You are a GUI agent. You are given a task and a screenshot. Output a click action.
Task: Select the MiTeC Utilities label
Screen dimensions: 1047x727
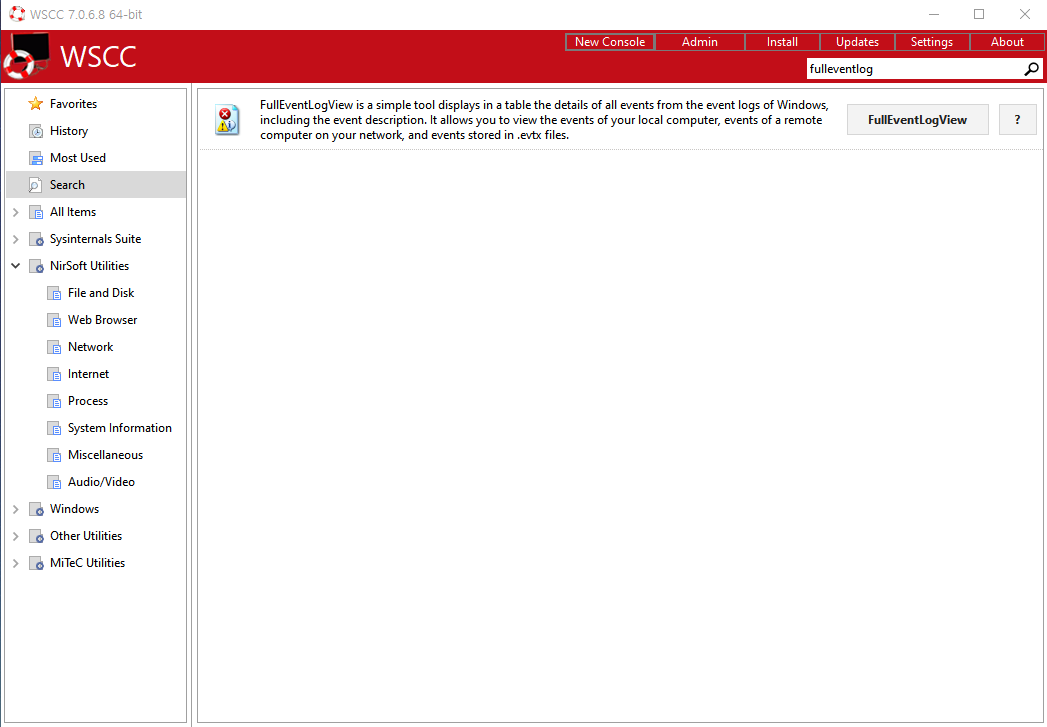point(87,563)
